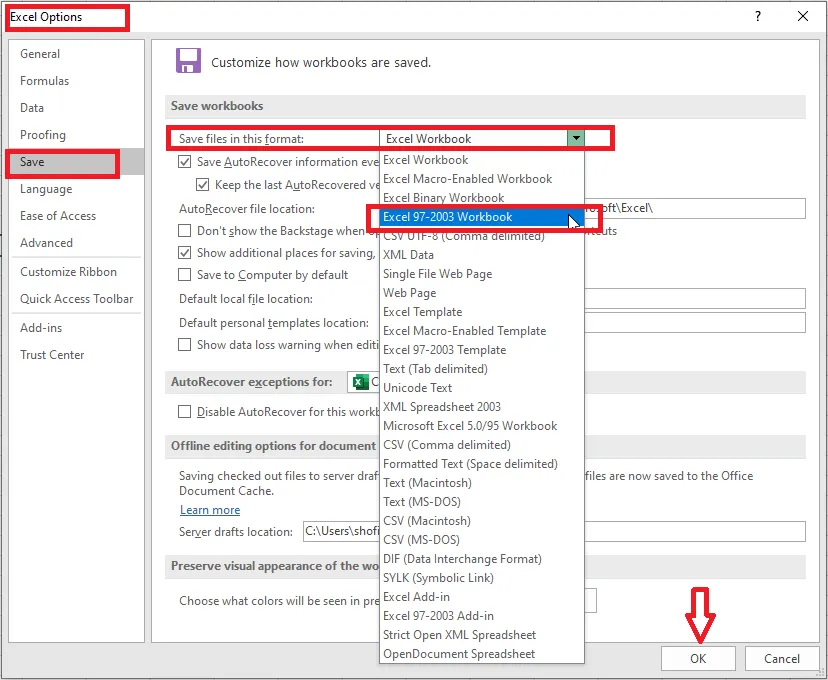This screenshot has width=828, height=680.
Task: Click the Cancel button
Action: tap(782, 658)
